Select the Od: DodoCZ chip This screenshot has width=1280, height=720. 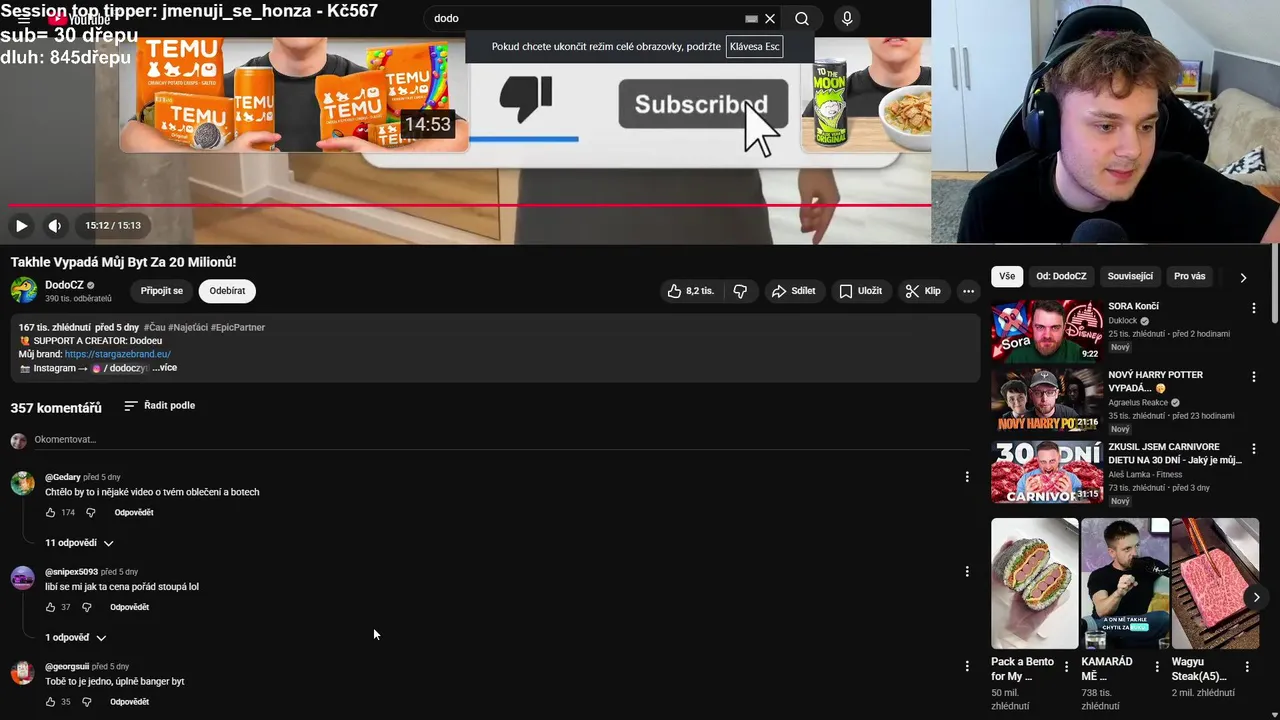(1061, 277)
